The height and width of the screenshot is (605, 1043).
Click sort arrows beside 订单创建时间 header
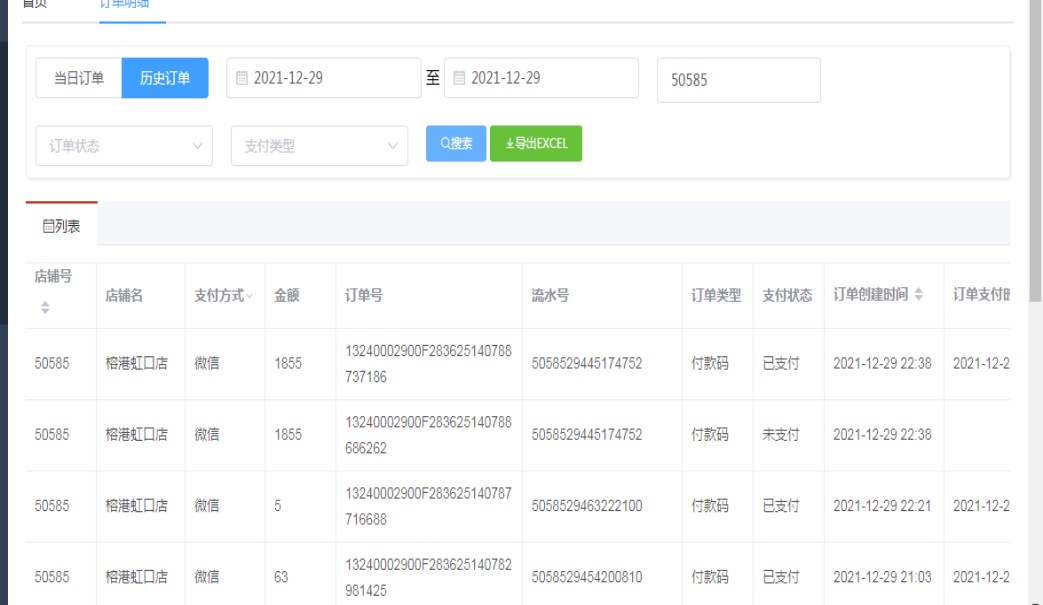[x=918, y=295]
